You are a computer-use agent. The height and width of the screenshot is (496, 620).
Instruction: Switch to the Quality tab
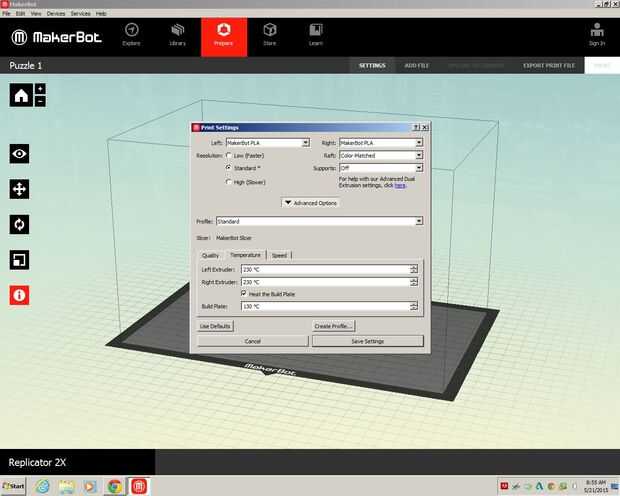pos(210,256)
